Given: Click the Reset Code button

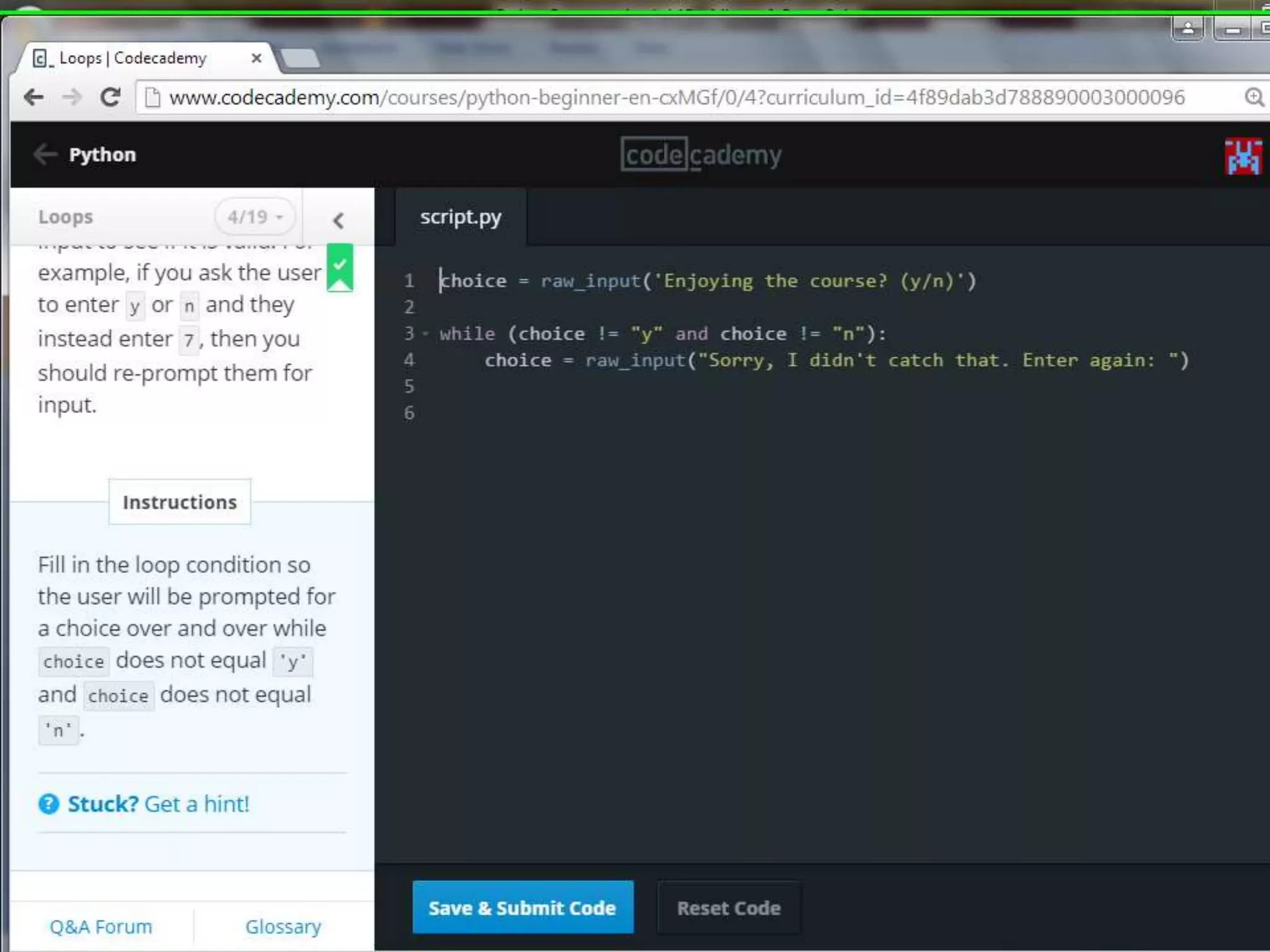Looking at the screenshot, I should (x=729, y=907).
